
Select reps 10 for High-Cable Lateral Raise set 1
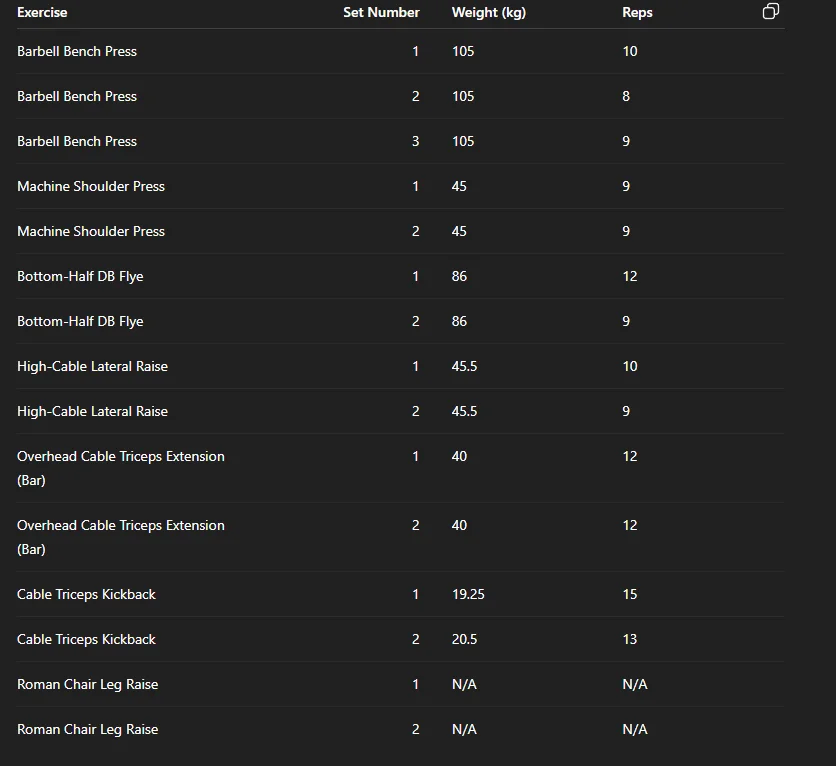point(630,366)
